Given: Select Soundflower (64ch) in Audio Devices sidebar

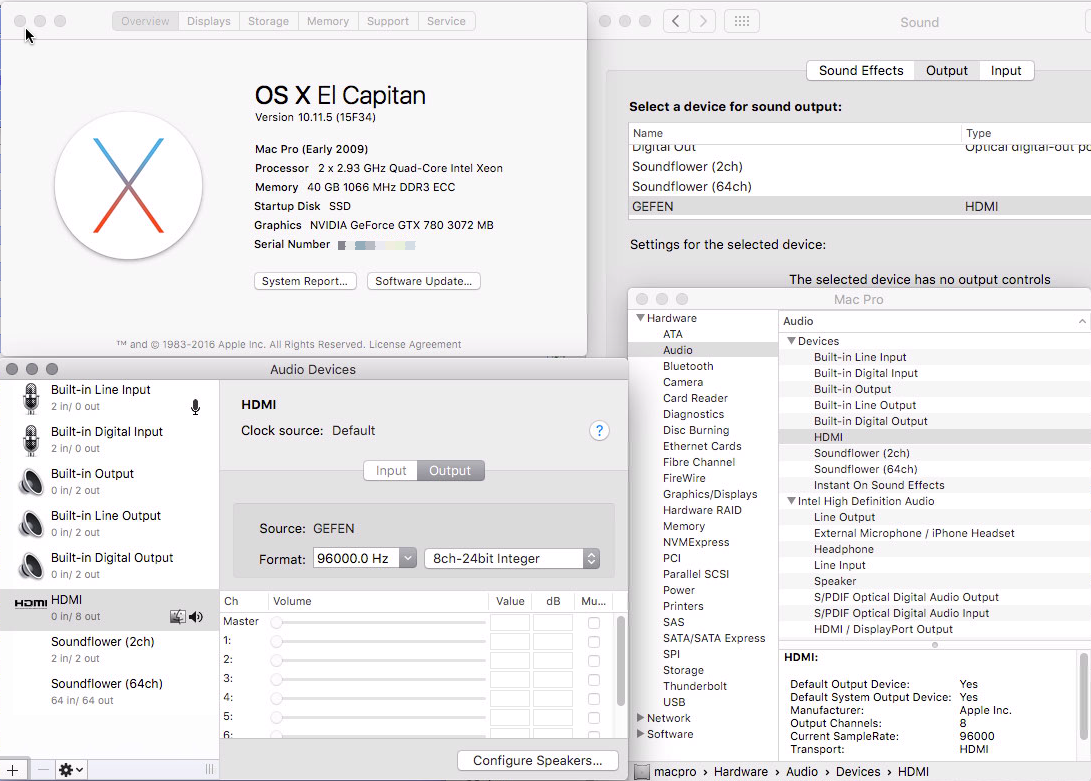Looking at the screenshot, I should (109, 691).
